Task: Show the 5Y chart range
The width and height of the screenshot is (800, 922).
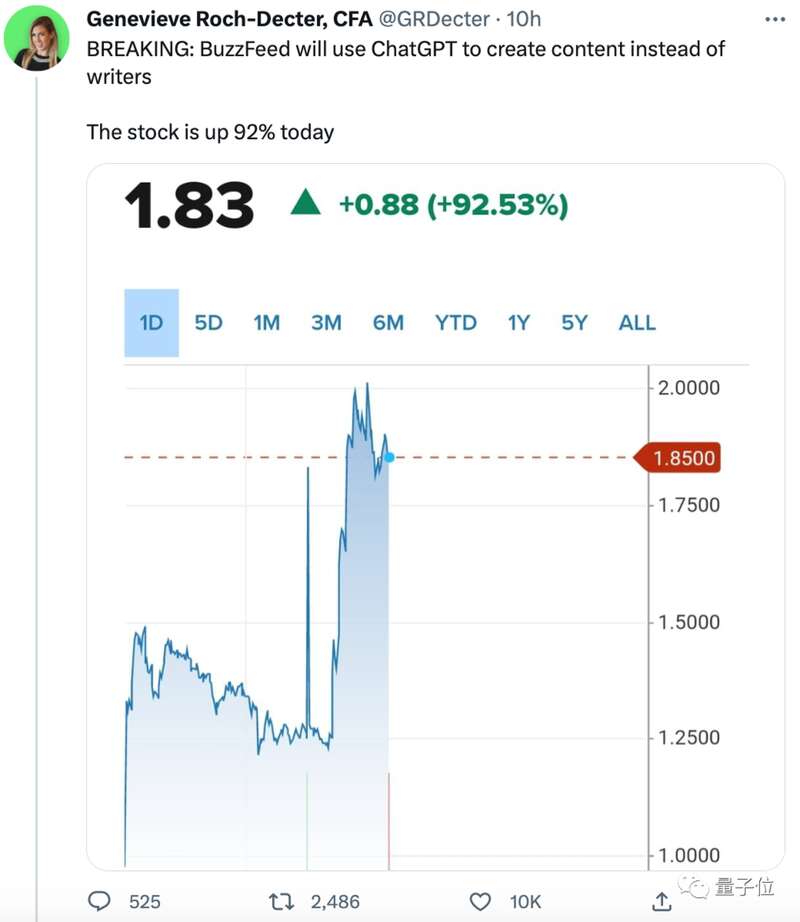Action: pyautogui.click(x=574, y=323)
